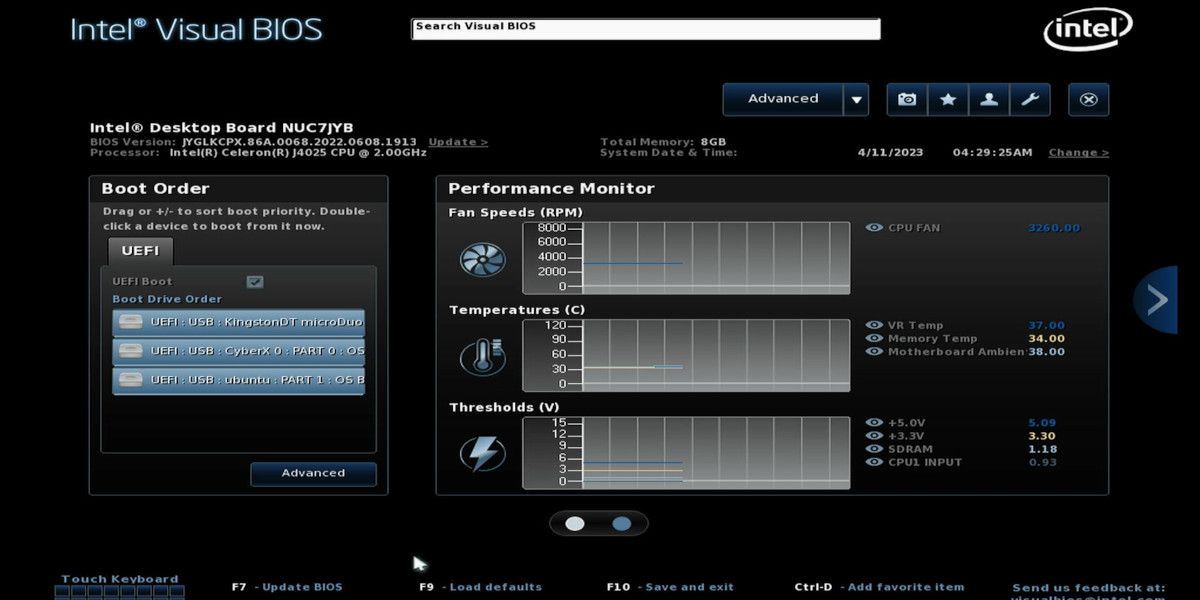This screenshot has height=600, width=1200.
Task: Open settings via the wrench icon
Action: pos(1031,99)
